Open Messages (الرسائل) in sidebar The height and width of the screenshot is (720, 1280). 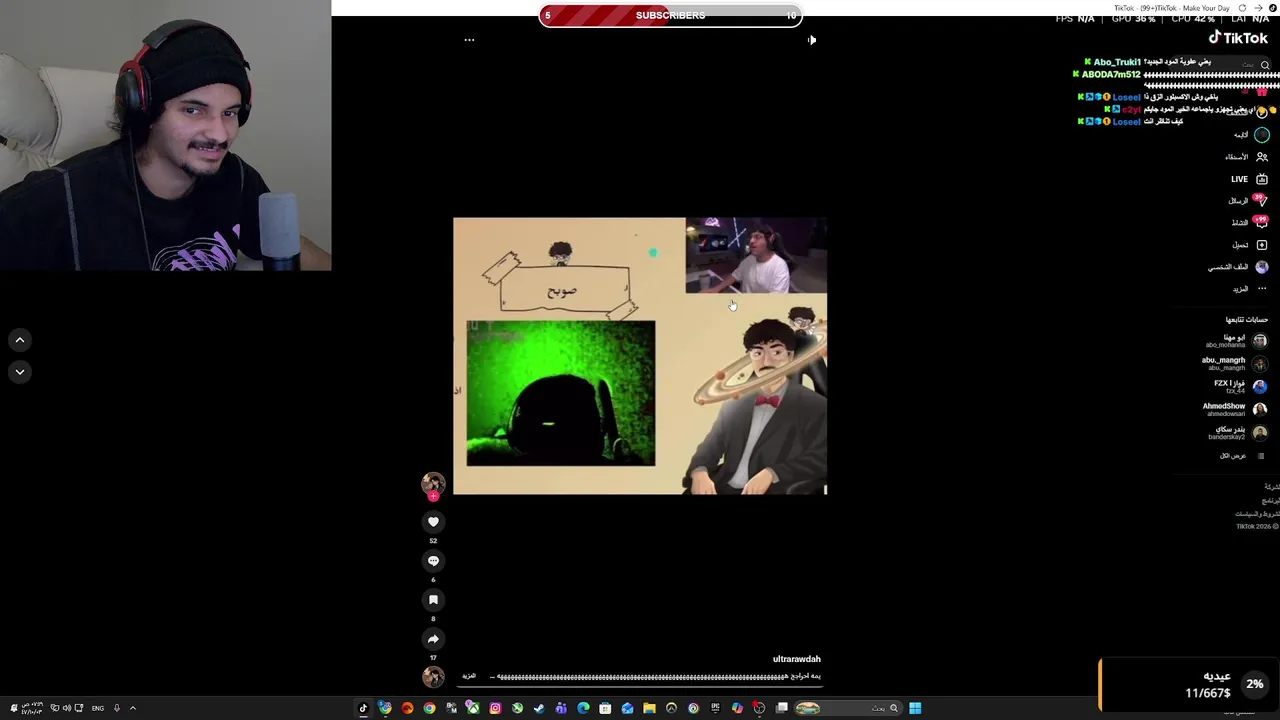click(x=1248, y=201)
